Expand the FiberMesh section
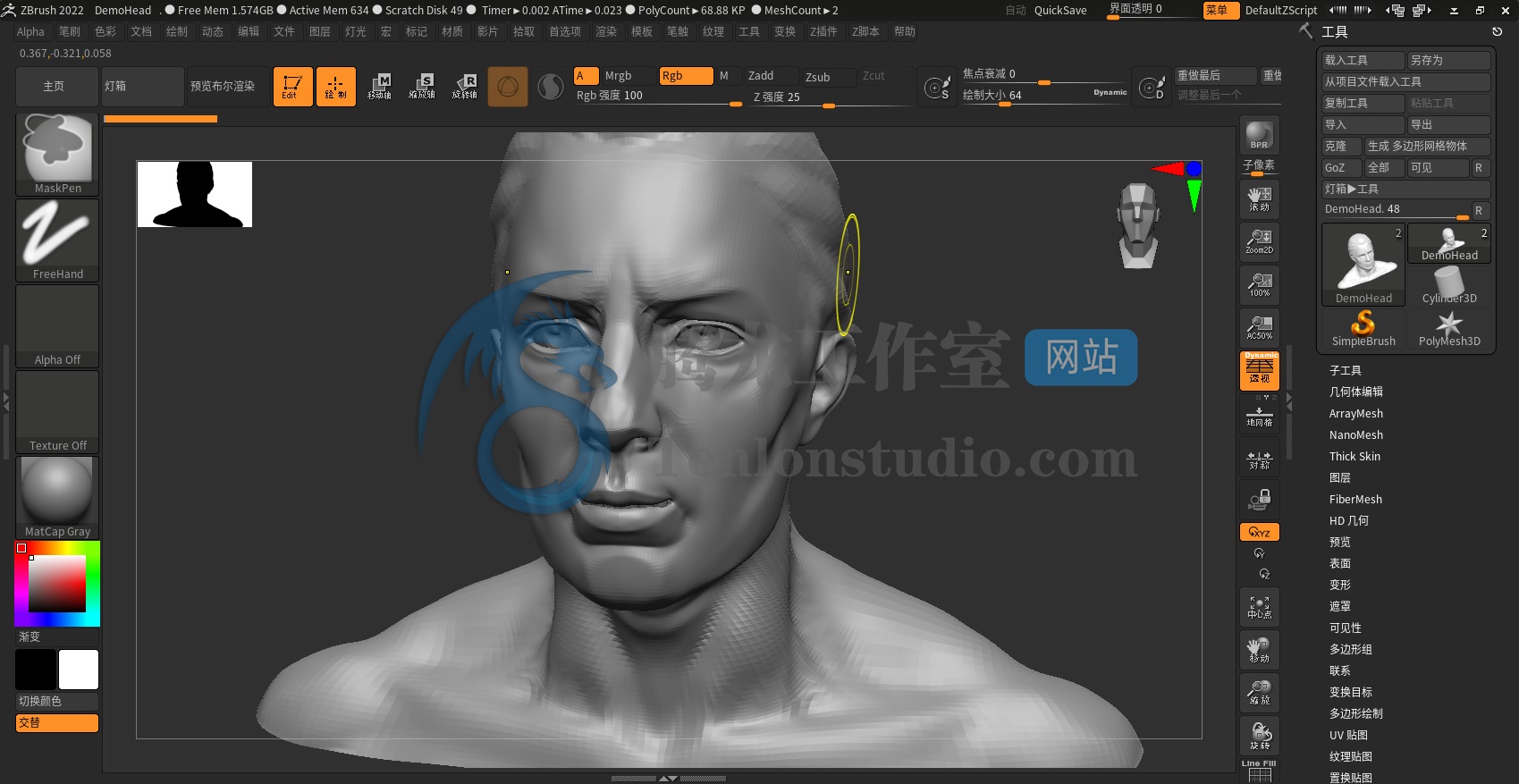Viewport: 1519px width, 784px height. [1356, 499]
